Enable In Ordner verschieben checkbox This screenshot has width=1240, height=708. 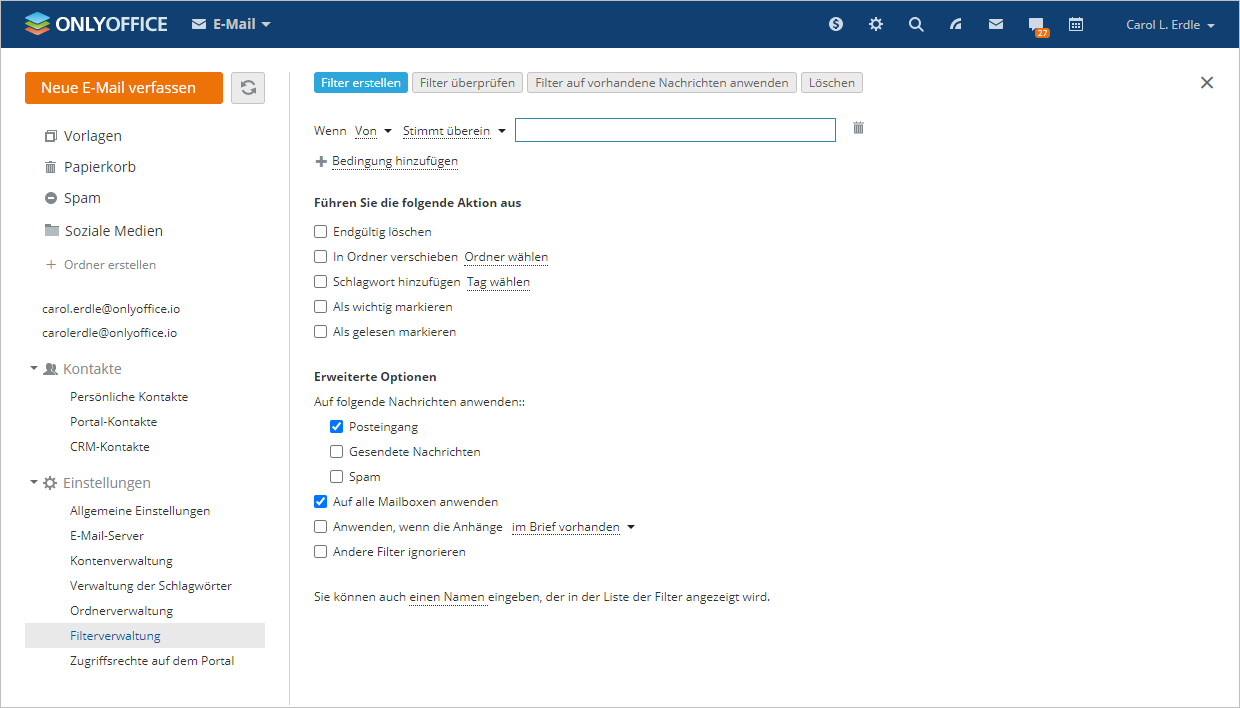pos(321,257)
